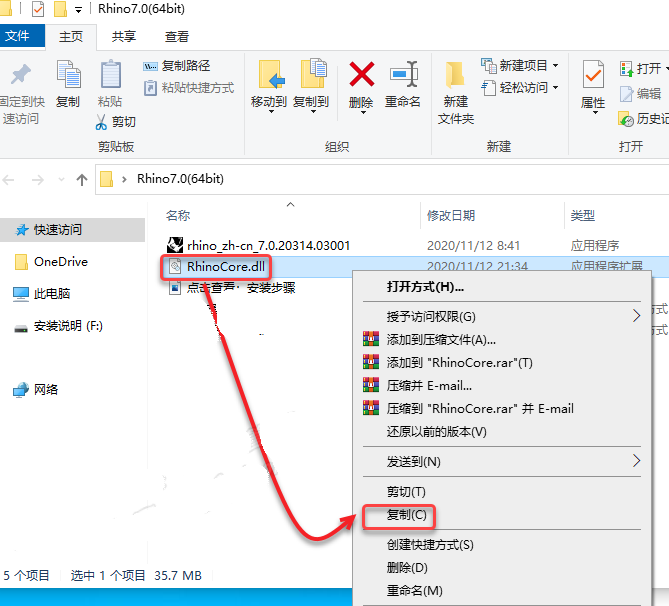This screenshot has height=606, width=669.
Task: Sort by the Type (类型) column header
Action: point(582,216)
